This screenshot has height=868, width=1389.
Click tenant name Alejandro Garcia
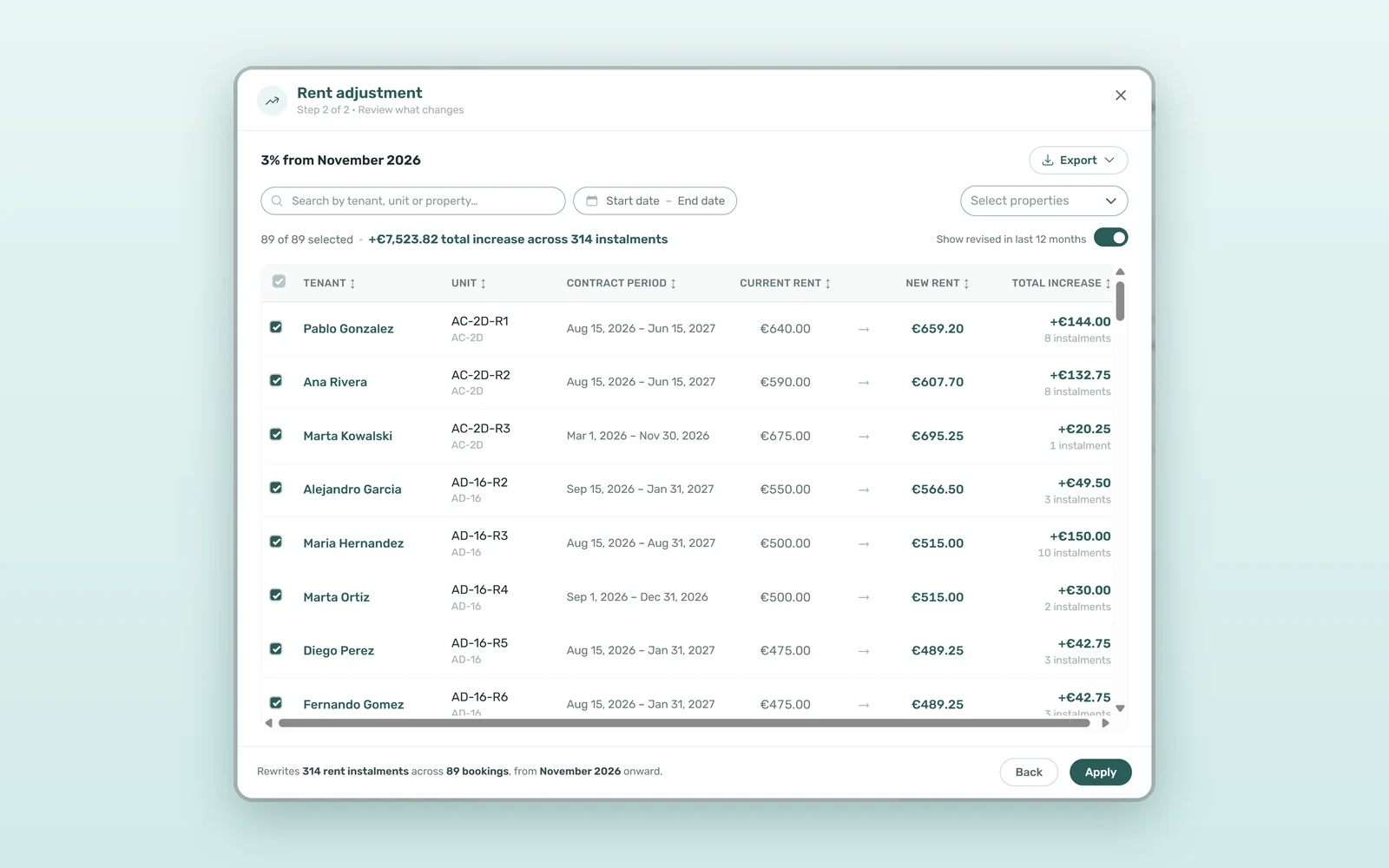(352, 490)
